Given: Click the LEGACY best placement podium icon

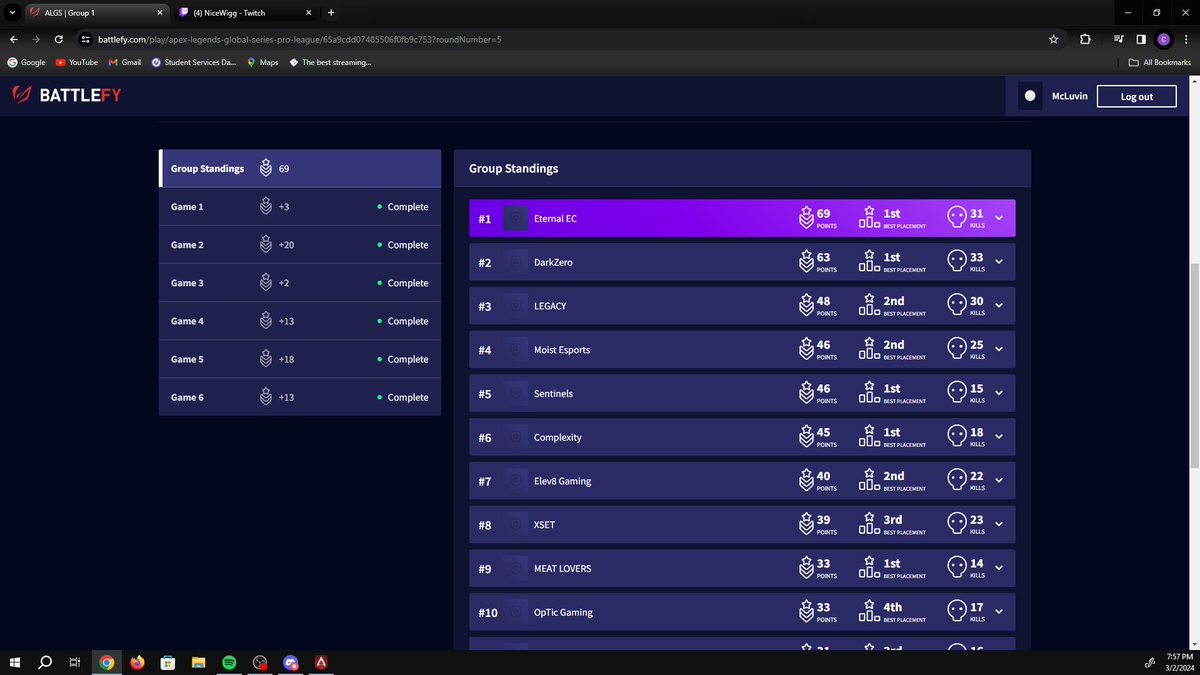Looking at the screenshot, I should pyautogui.click(x=869, y=305).
